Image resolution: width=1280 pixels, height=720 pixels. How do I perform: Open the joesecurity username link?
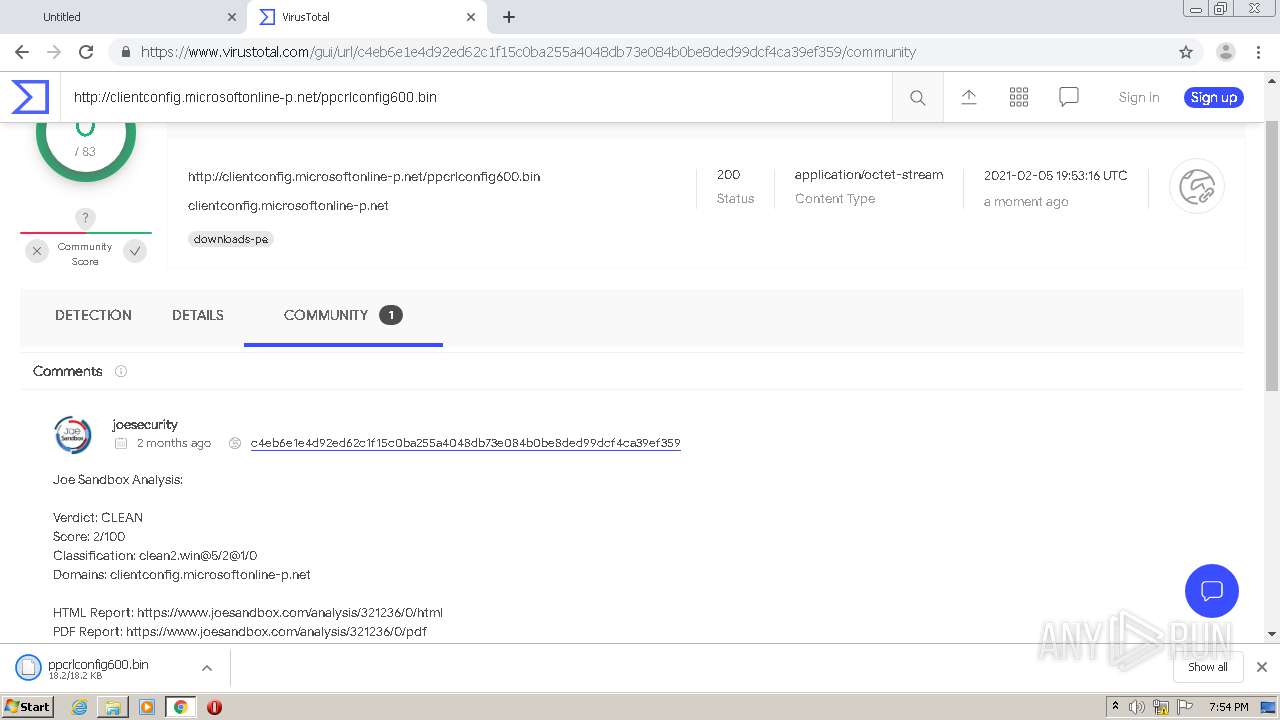click(145, 424)
